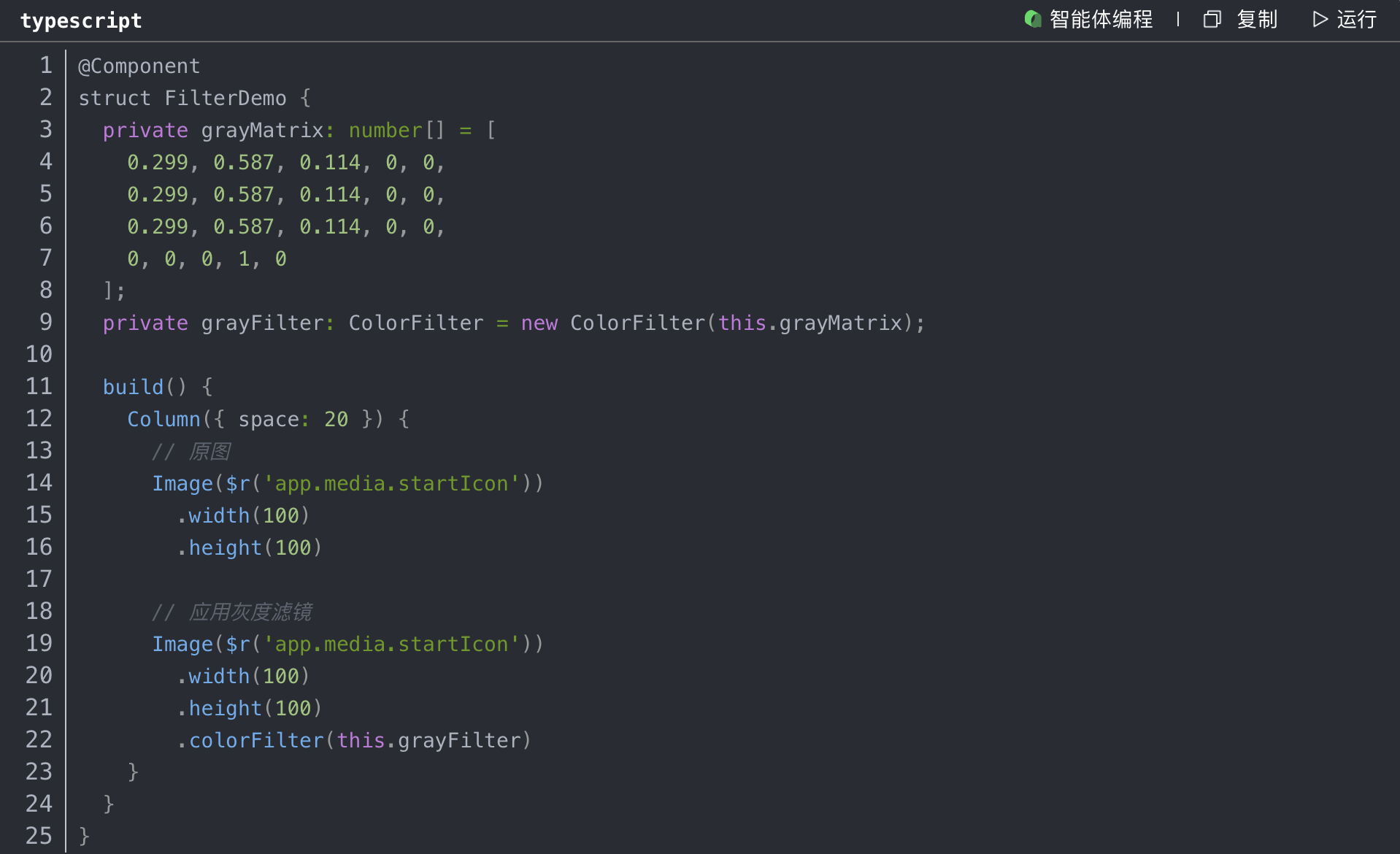This screenshot has height=854, width=1400.
Task: Click line number 17 in the gutter
Action: 39,579
